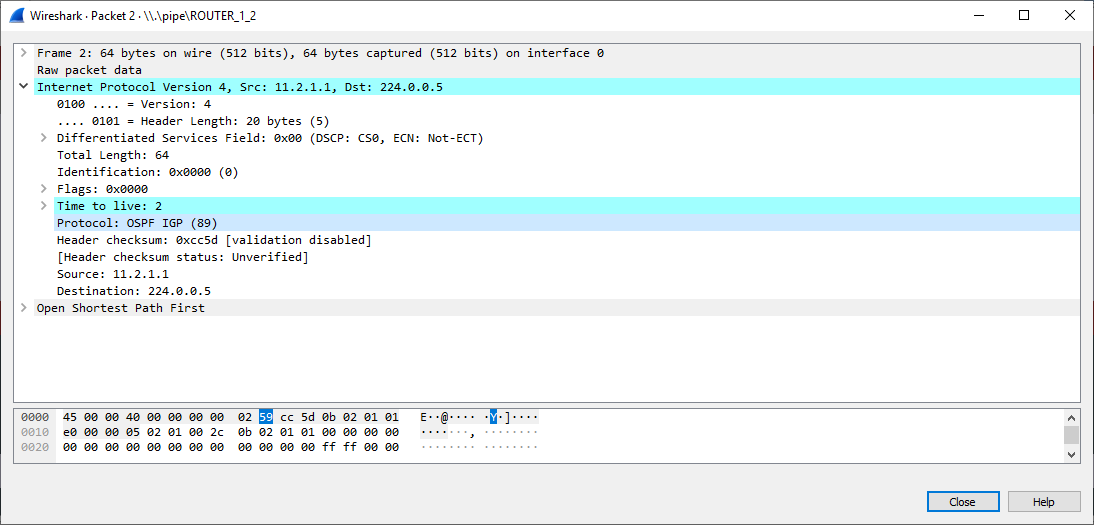Click hex byte 45 at offset 0000
This screenshot has height=525, width=1094.
pos(70,417)
